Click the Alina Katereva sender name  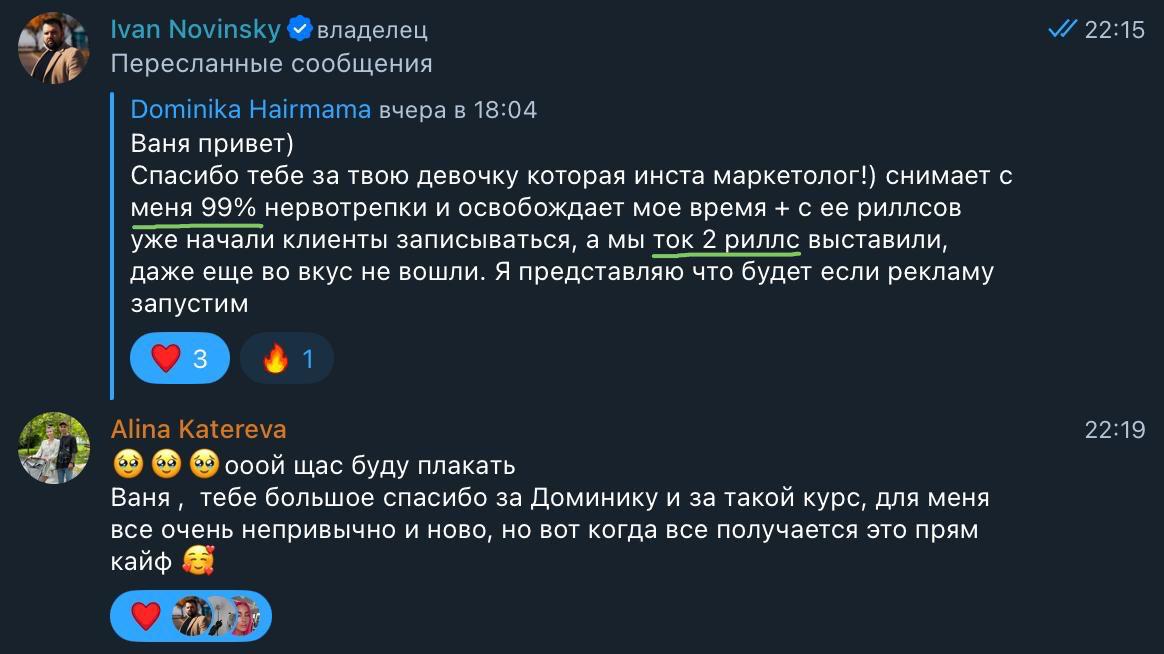pyautogui.click(x=198, y=430)
